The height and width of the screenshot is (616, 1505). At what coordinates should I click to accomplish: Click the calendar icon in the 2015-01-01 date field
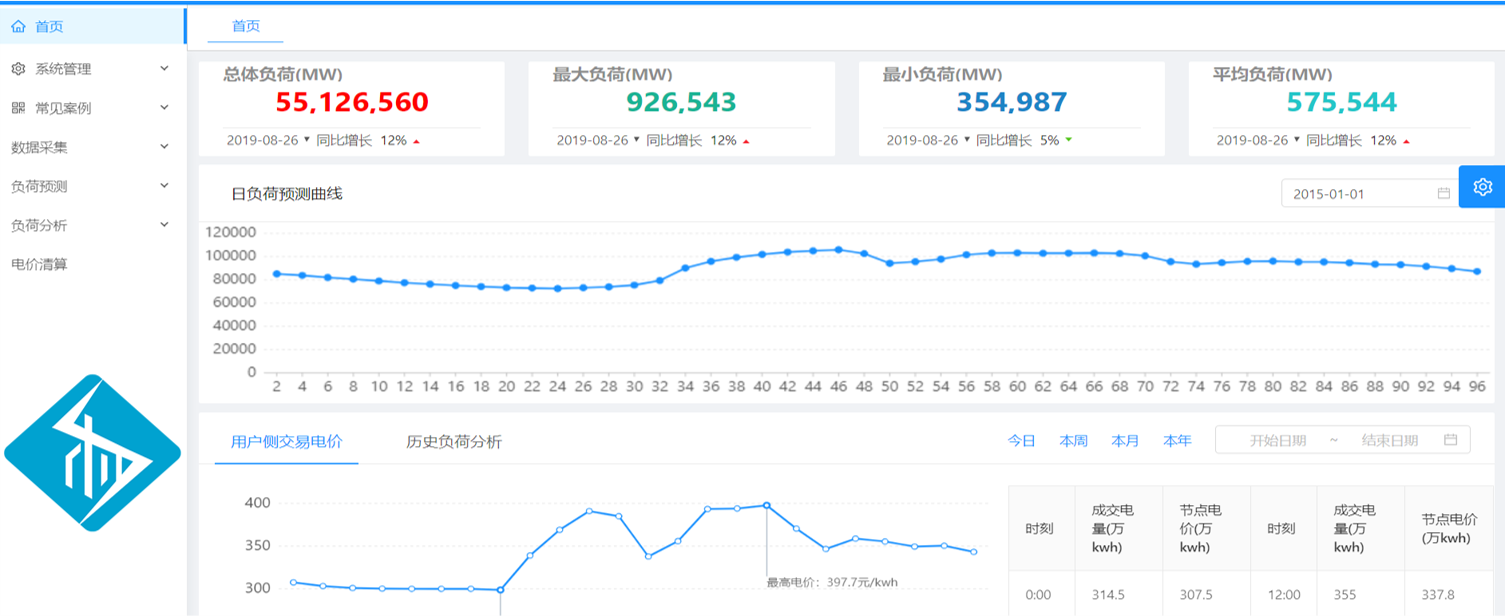tap(1443, 194)
